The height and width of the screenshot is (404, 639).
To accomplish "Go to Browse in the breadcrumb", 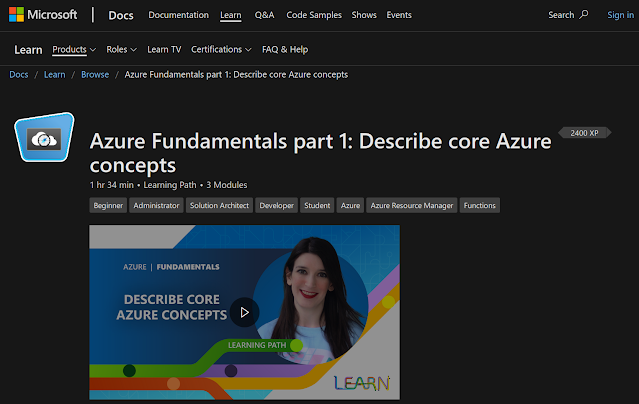I will pyautogui.click(x=95, y=75).
